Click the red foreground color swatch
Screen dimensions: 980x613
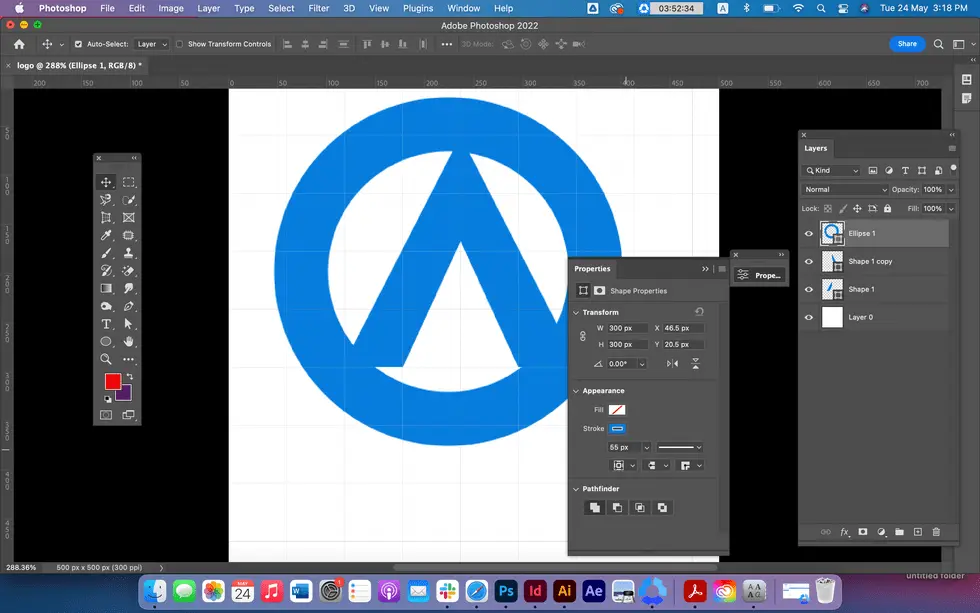(x=113, y=382)
